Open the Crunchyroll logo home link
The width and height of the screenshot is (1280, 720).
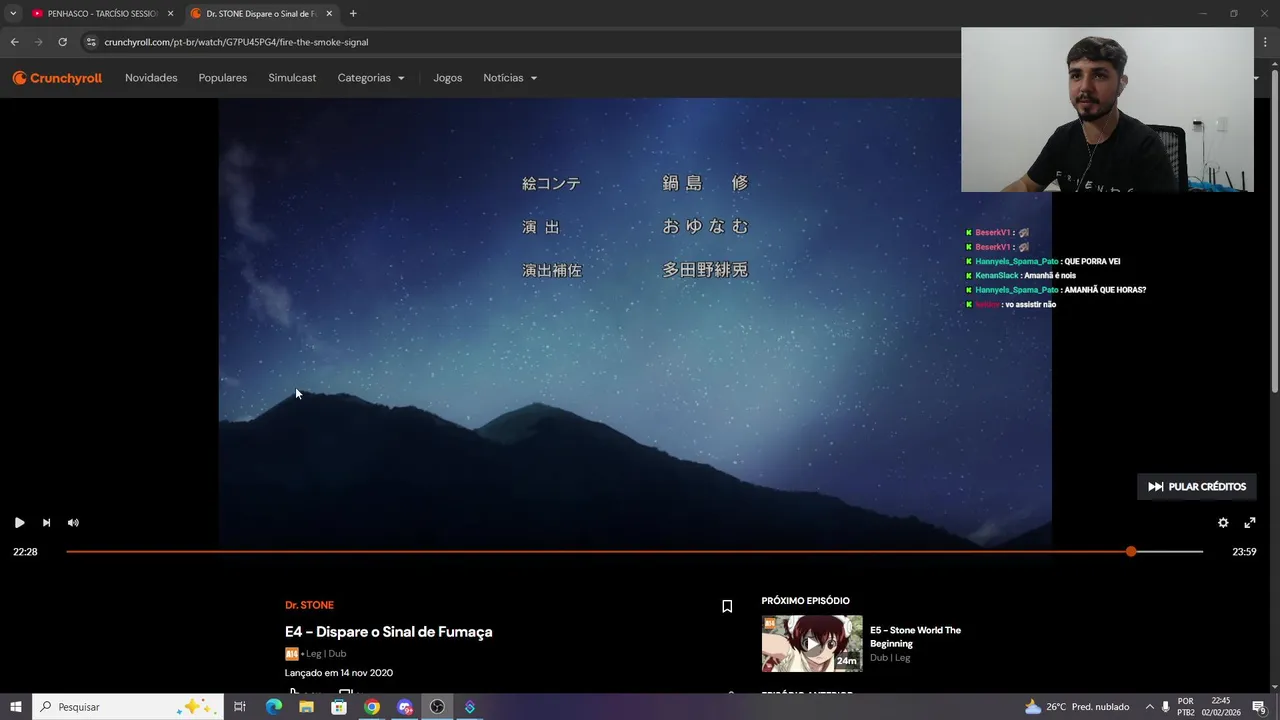[x=57, y=78]
